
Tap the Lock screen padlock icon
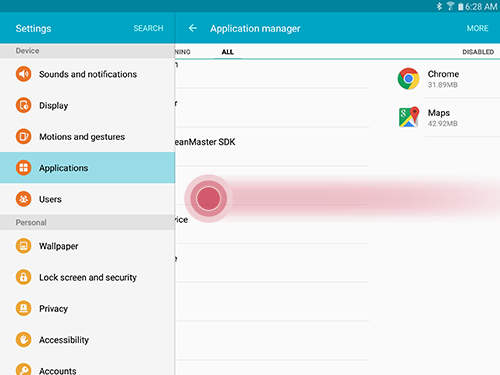(x=23, y=277)
